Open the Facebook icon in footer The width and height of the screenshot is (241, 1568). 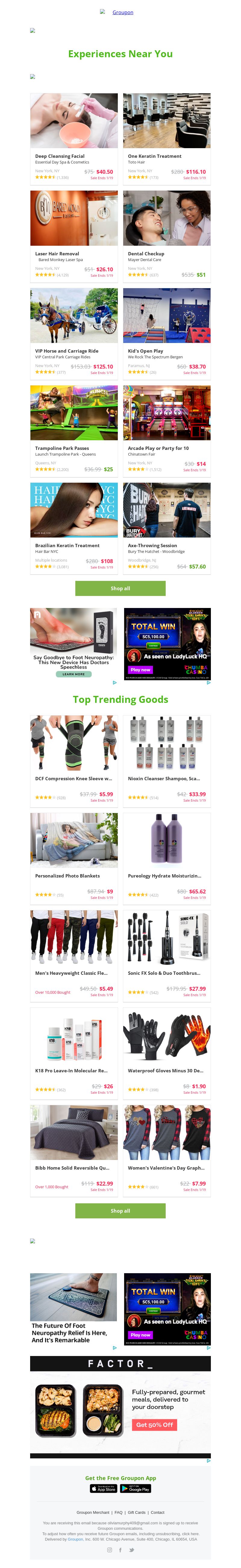[x=120, y=1550]
